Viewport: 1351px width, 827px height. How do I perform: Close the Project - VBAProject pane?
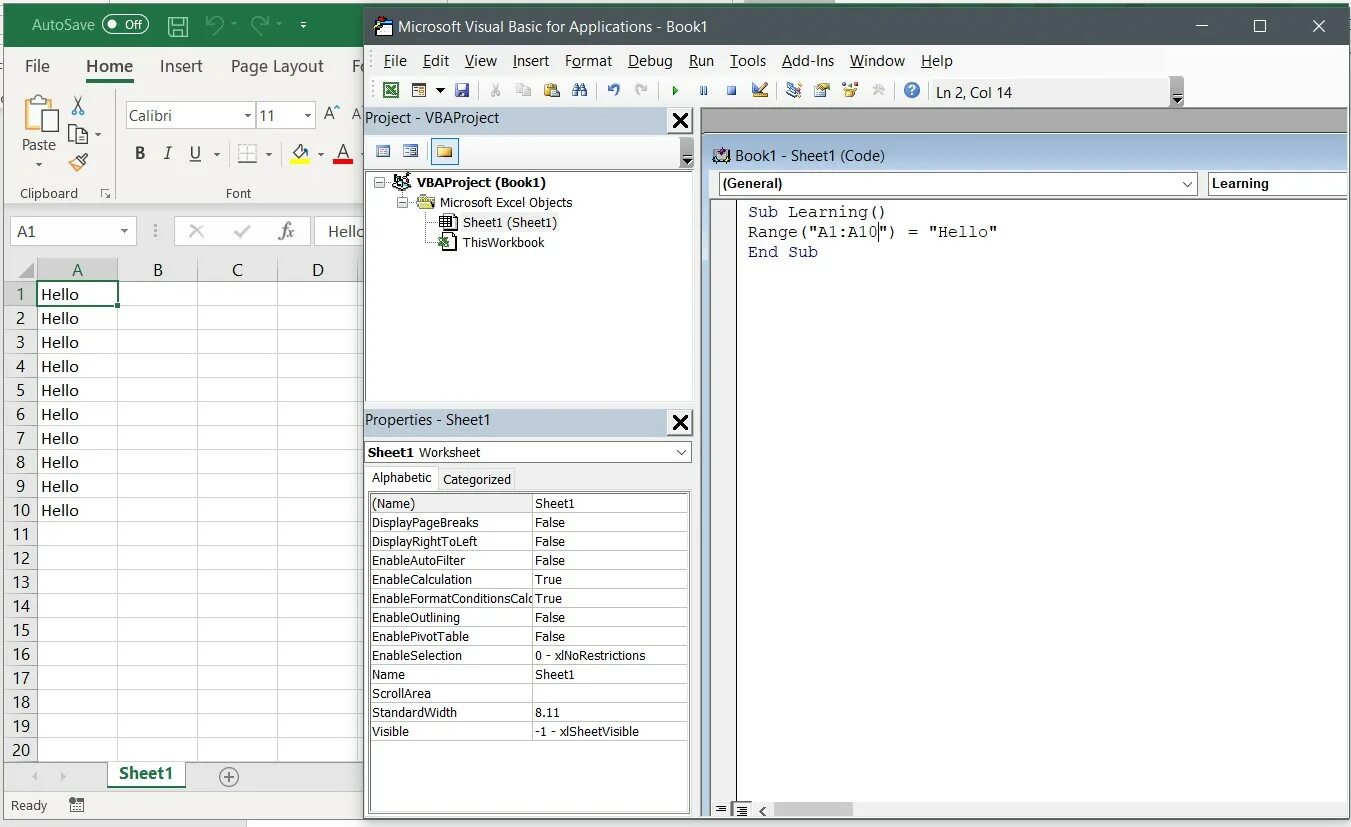[x=680, y=121]
